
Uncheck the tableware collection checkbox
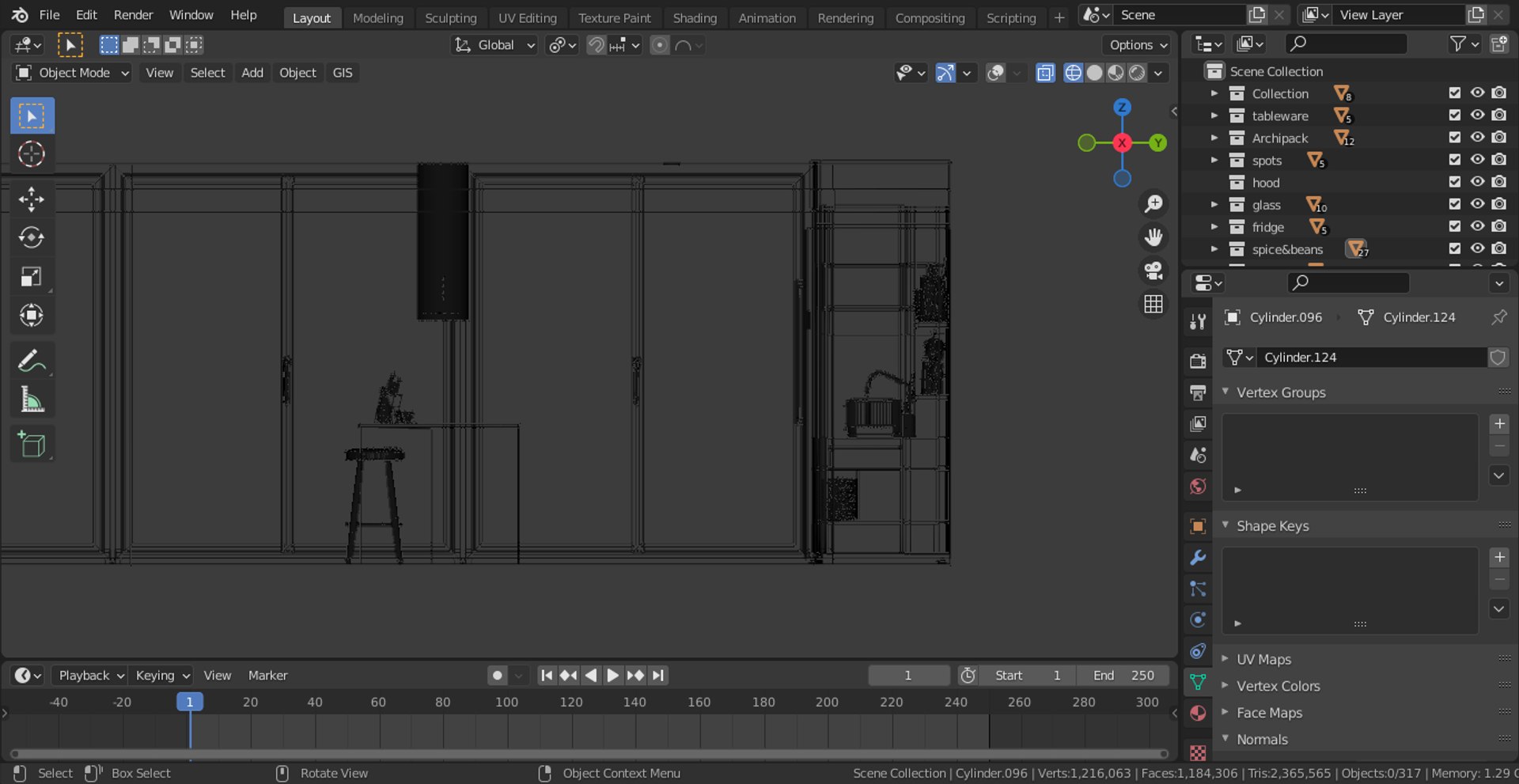coord(1454,116)
